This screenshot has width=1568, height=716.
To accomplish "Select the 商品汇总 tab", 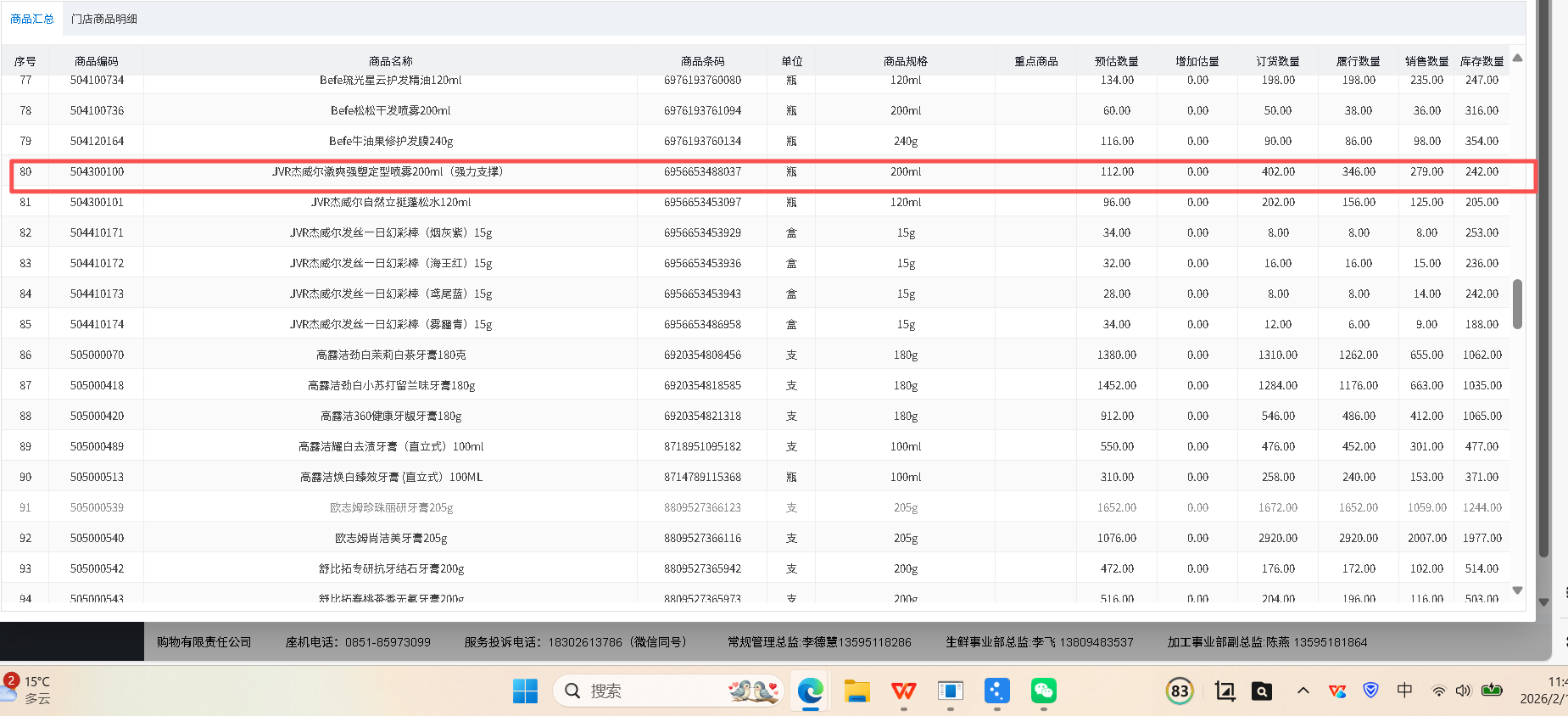I will [x=32, y=19].
